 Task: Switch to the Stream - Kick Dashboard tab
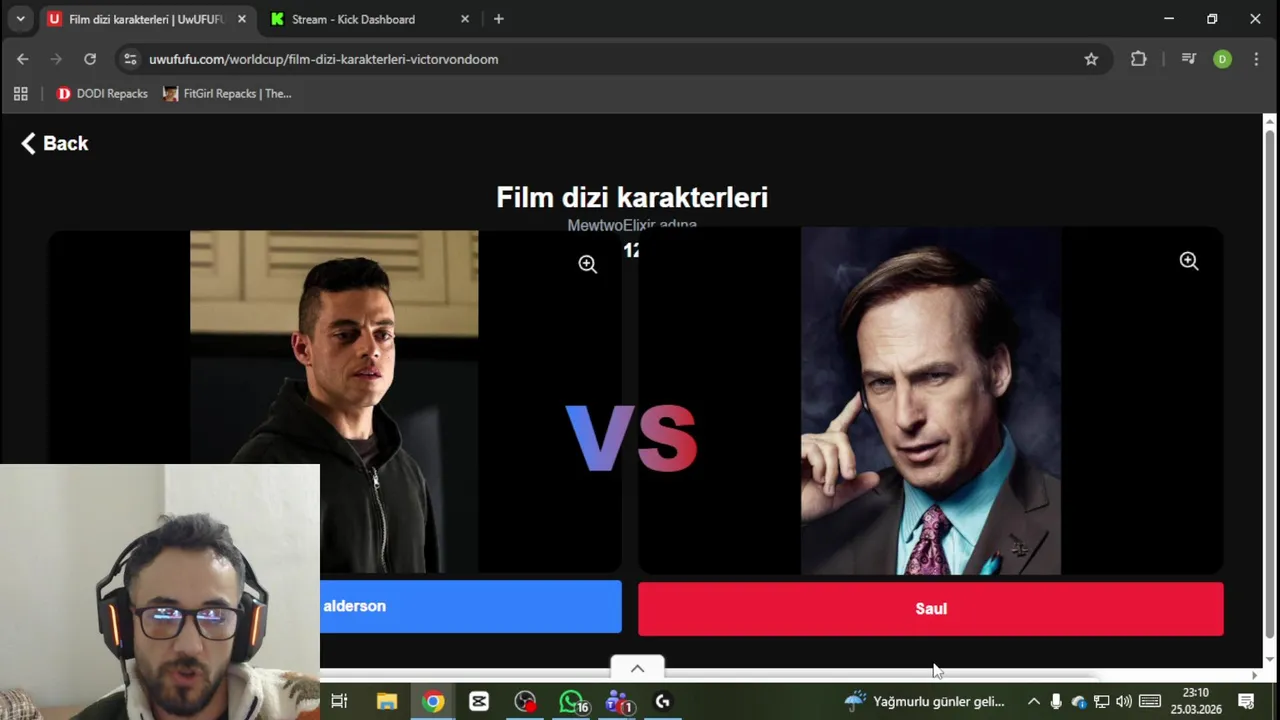[353, 19]
